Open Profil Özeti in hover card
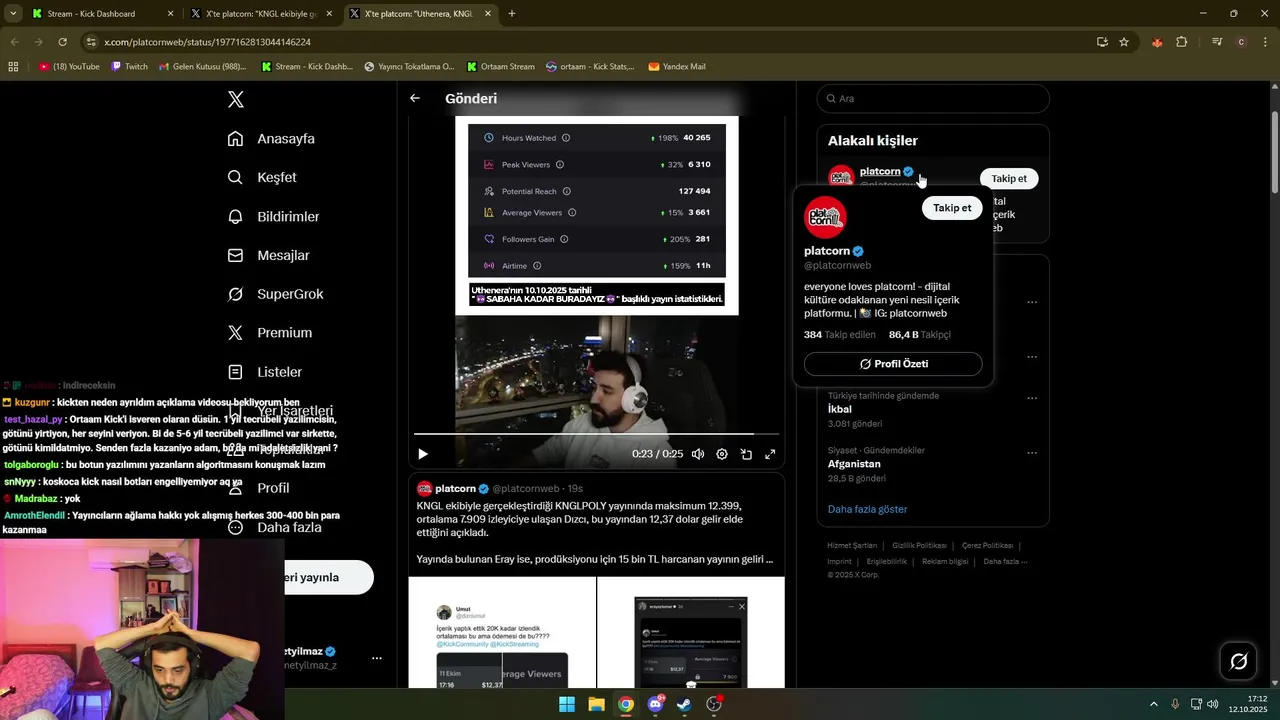The image size is (1280, 720). [x=893, y=364]
